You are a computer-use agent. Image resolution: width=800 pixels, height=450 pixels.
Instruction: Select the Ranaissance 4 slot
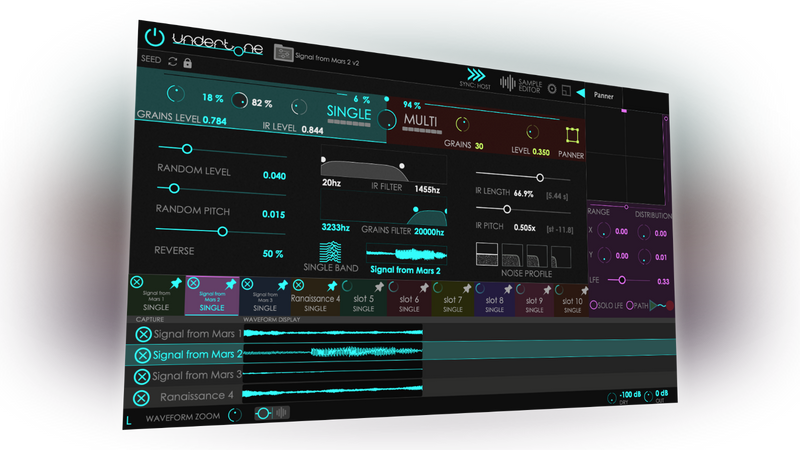(315, 297)
